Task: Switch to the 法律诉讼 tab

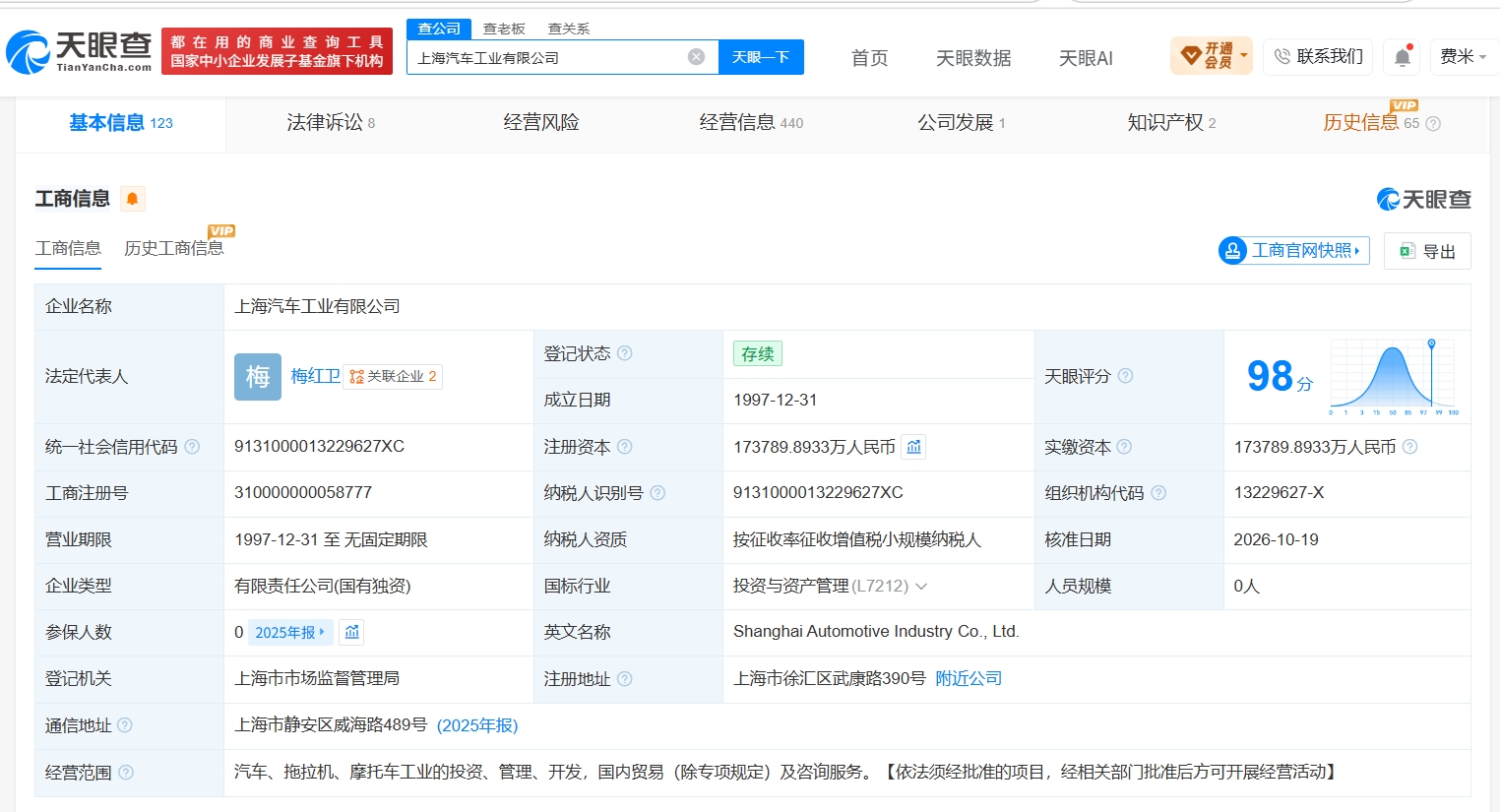Action: [331, 123]
